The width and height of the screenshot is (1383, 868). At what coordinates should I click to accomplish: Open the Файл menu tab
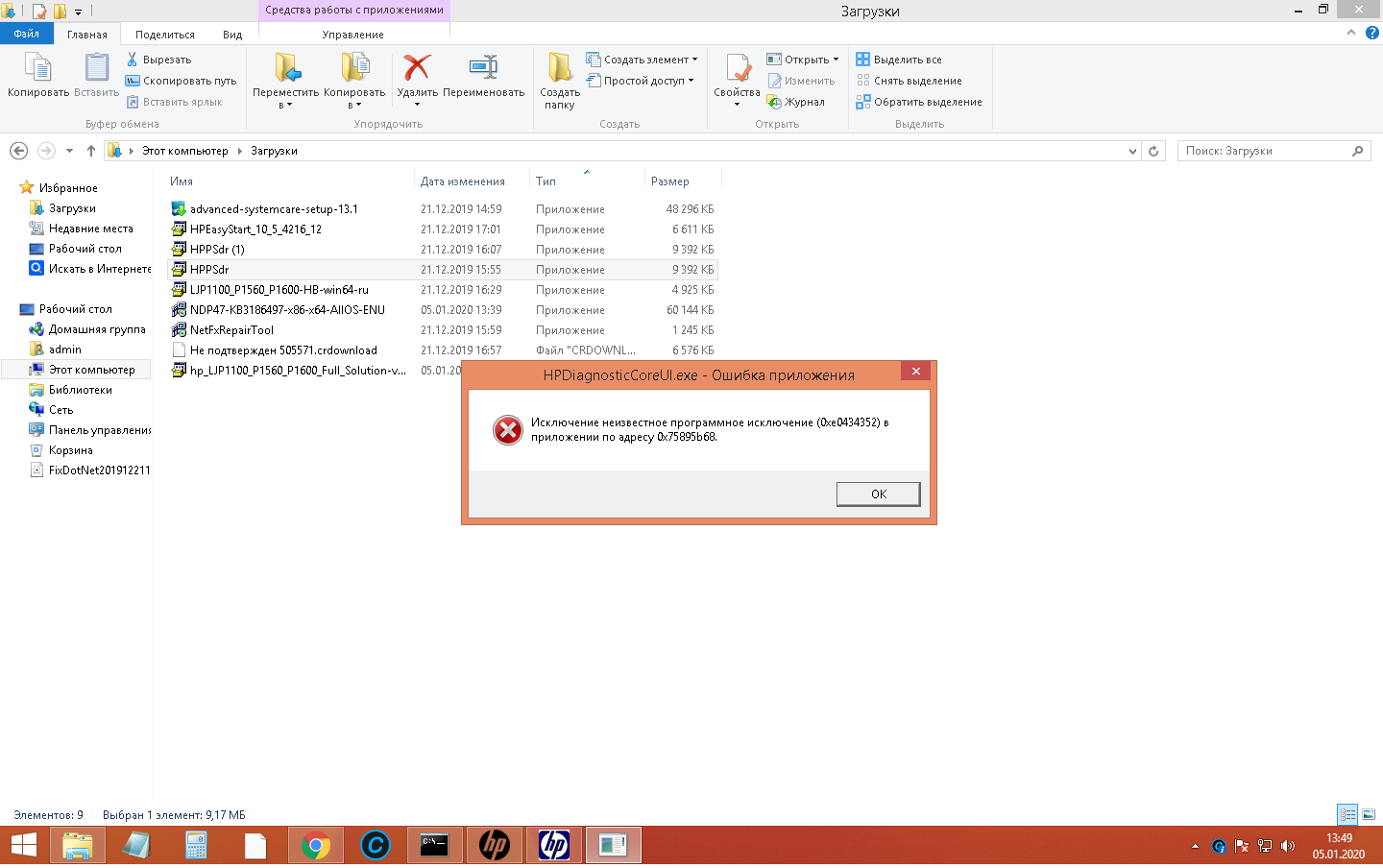[26, 34]
